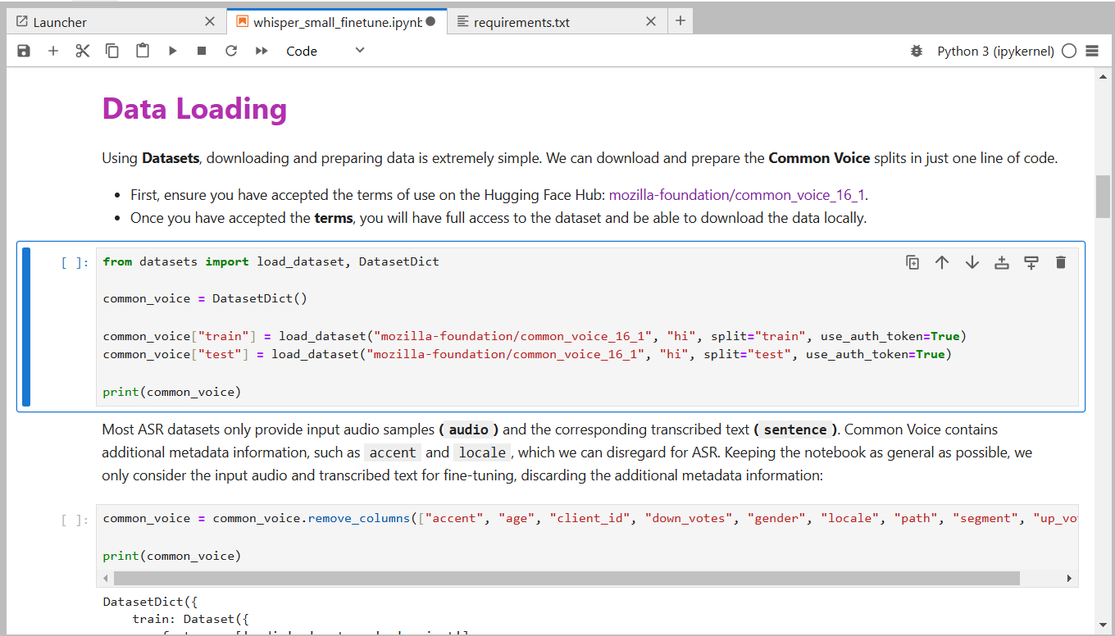1115x636 pixels.
Task: Click the DatasetDict({ output text
Action: coord(150,602)
